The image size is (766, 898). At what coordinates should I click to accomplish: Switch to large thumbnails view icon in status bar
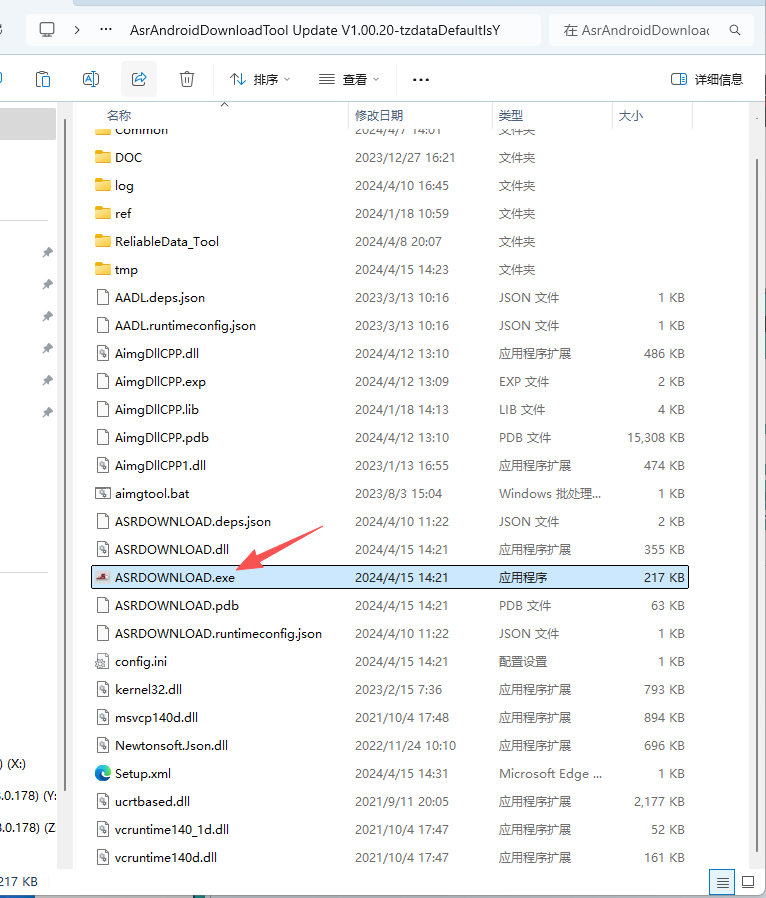(x=747, y=882)
